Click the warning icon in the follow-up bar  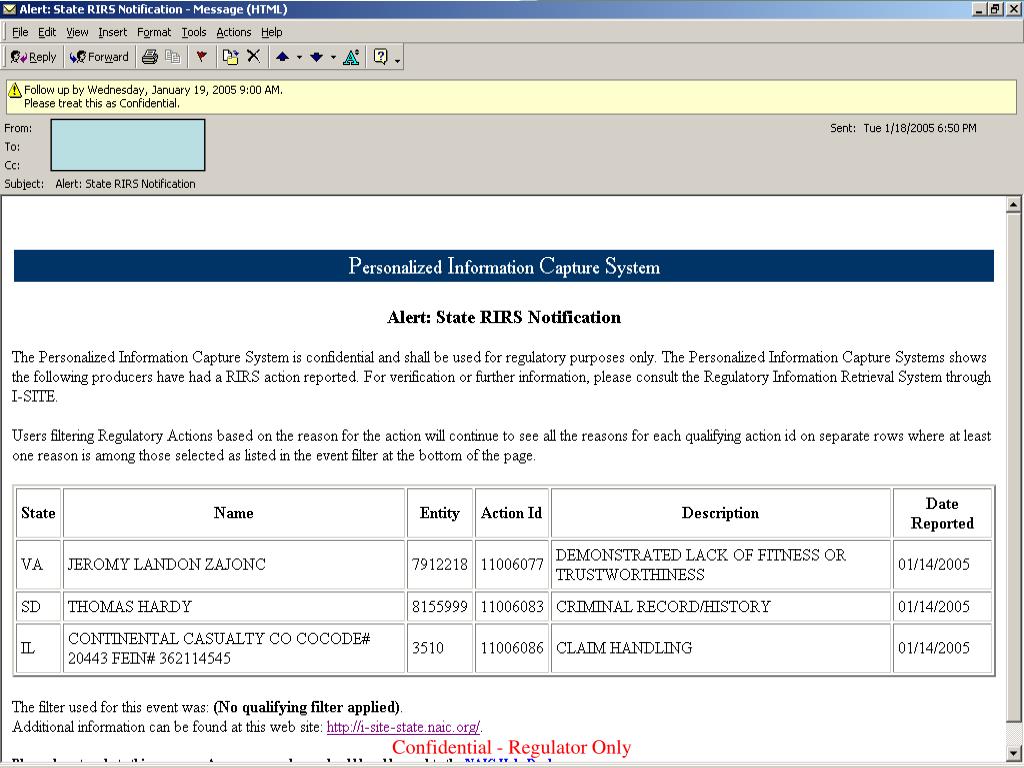pyautogui.click(x=15, y=90)
